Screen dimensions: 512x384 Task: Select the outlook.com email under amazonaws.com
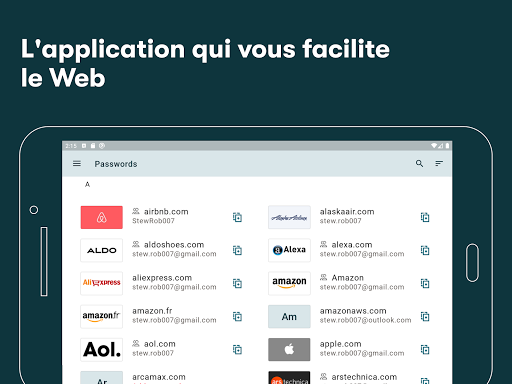pos(365,320)
